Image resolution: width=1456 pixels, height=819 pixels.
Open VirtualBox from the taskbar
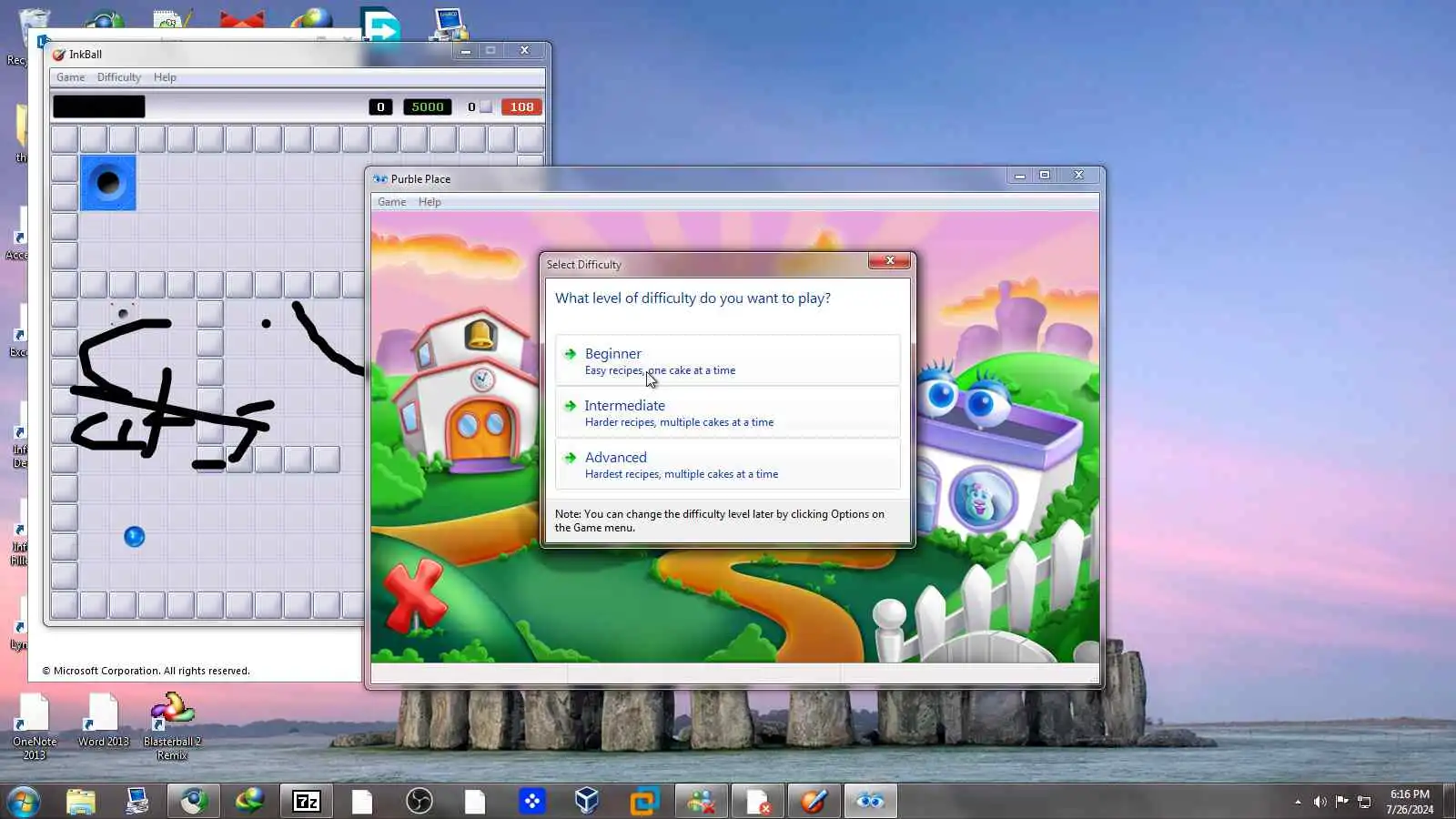pos(588,802)
